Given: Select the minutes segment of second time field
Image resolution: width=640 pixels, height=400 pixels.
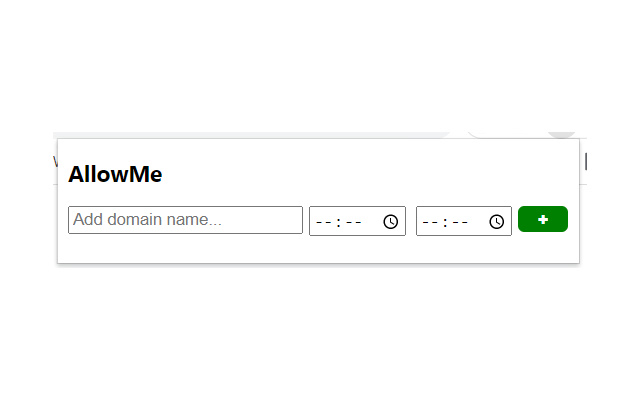Looking at the screenshot, I should (x=460, y=221).
